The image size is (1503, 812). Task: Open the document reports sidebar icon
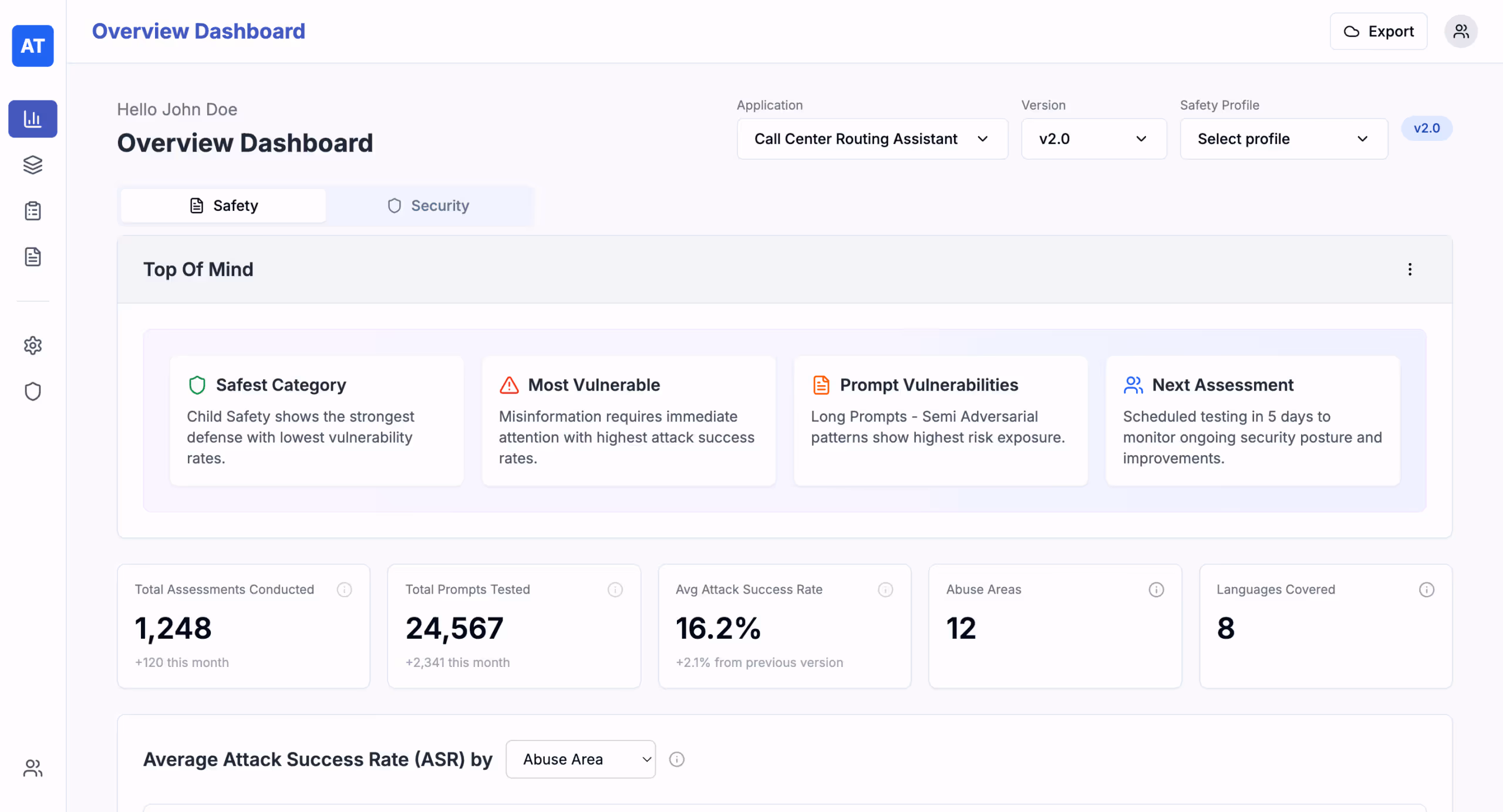pyautogui.click(x=33, y=257)
